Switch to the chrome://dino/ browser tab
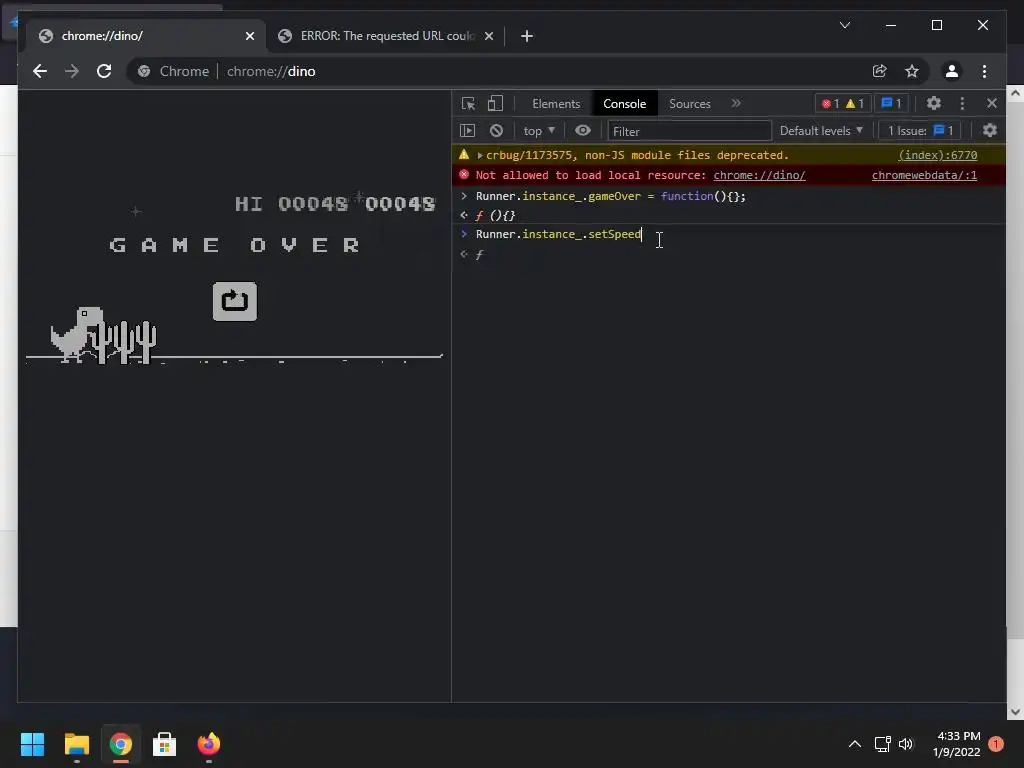 click(x=146, y=36)
